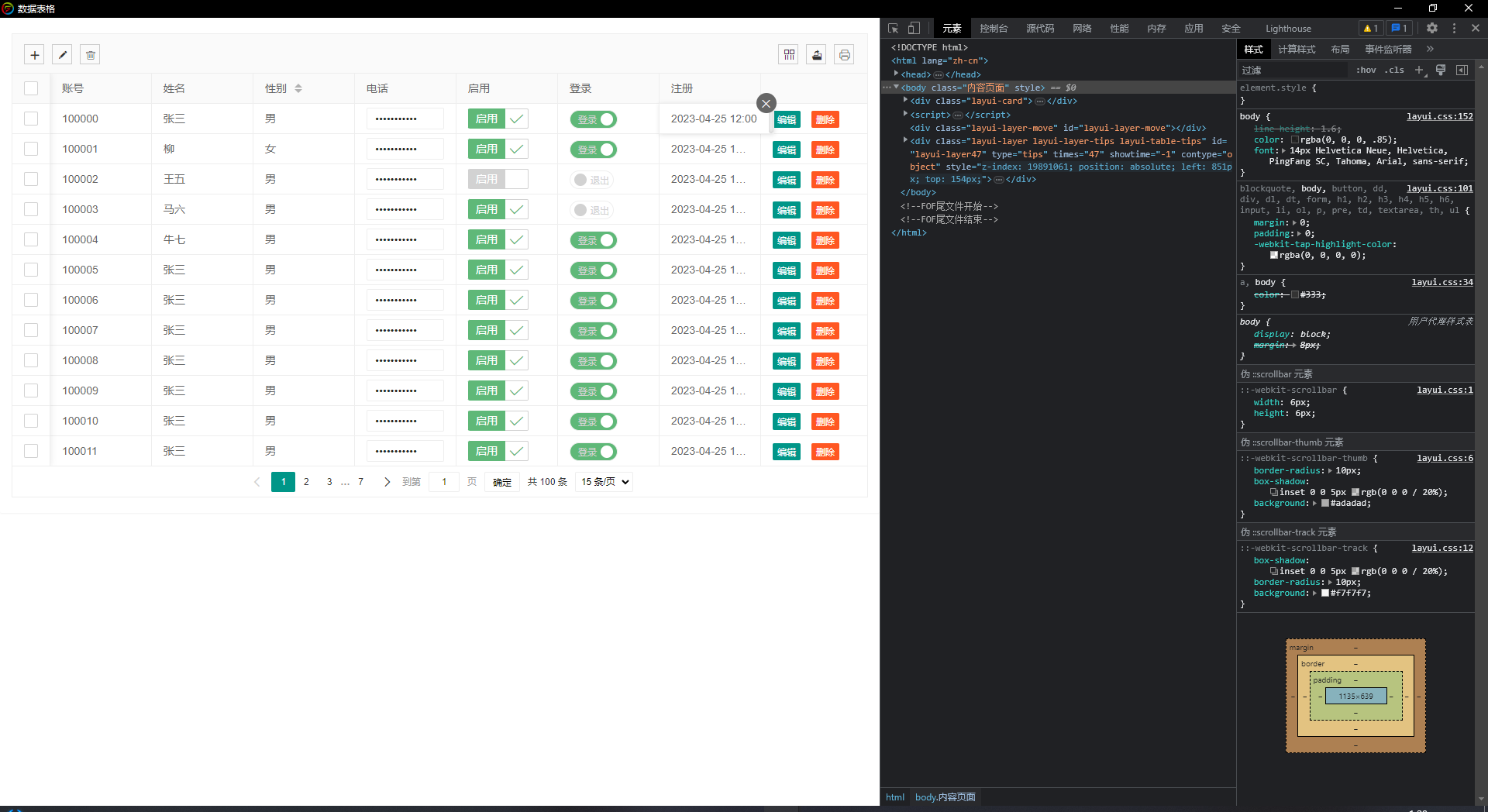Click the head ellipsis expand badge

click(938, 74)
